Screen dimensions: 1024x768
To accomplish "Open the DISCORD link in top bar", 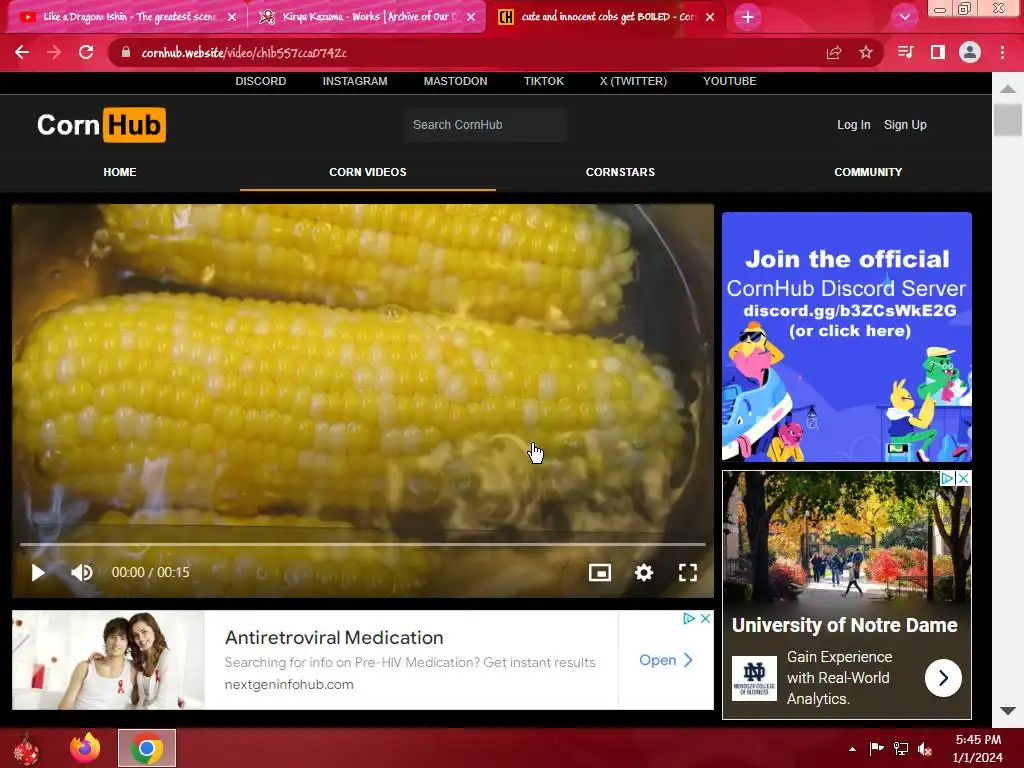I will tap(261, 81).
